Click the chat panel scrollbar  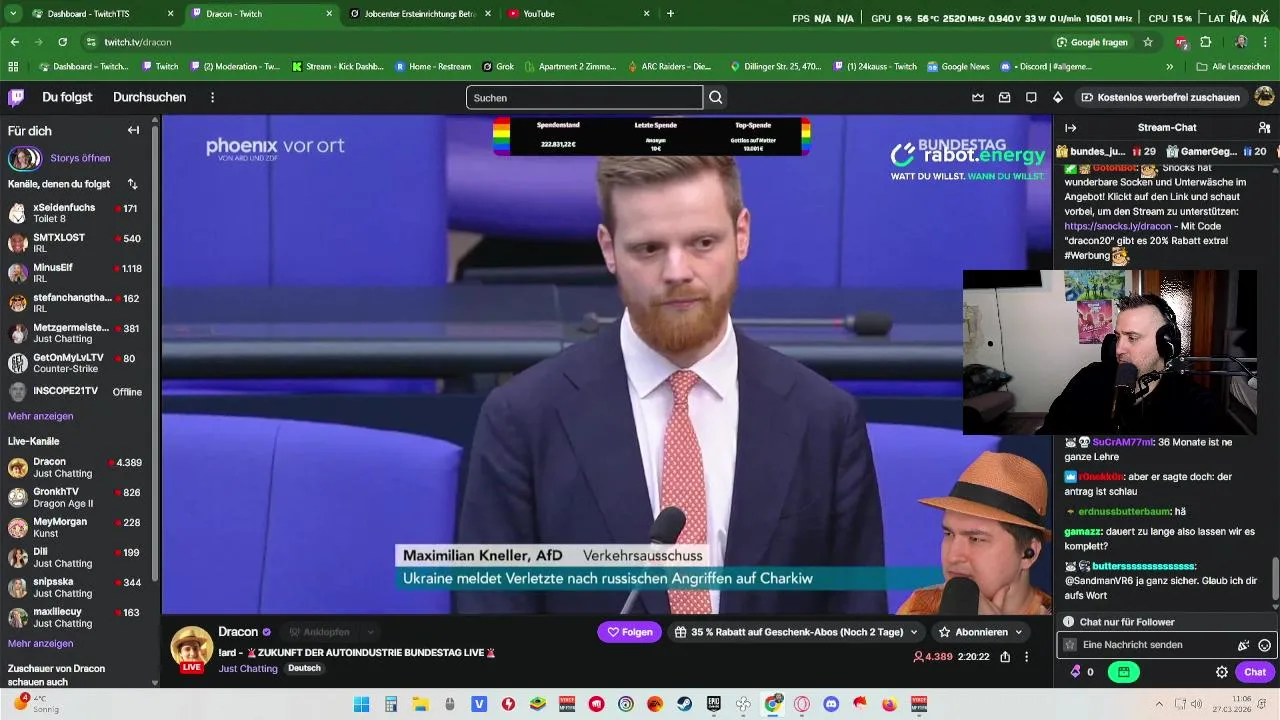[x=1275, y=578]
